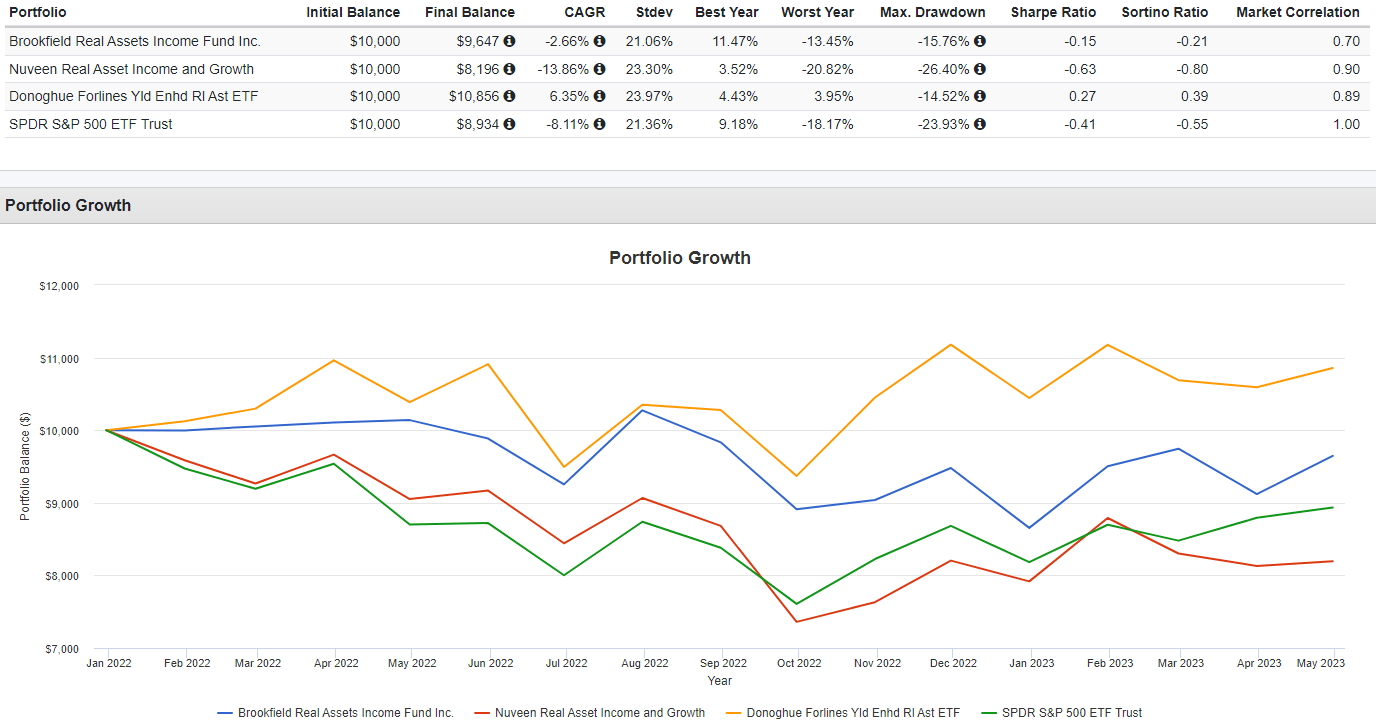Click green line low point at Jul 2022
Image resolution: width=1376 pixels, height=722 pixels.
pyautogui.click(x=565, y=575)
